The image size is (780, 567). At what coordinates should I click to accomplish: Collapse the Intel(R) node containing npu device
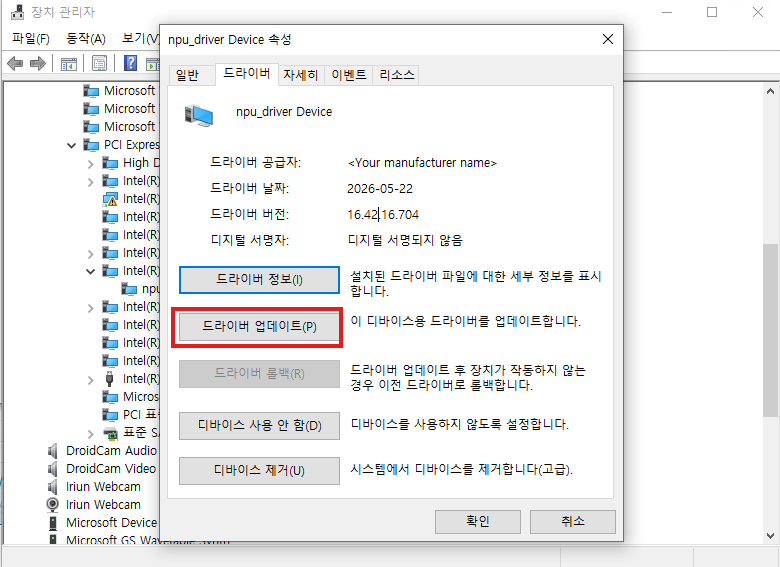[91, 271]
